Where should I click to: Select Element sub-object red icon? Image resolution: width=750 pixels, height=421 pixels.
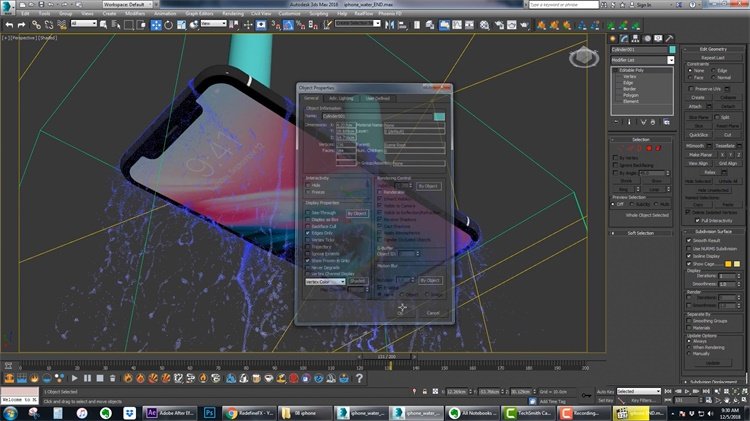658,148
